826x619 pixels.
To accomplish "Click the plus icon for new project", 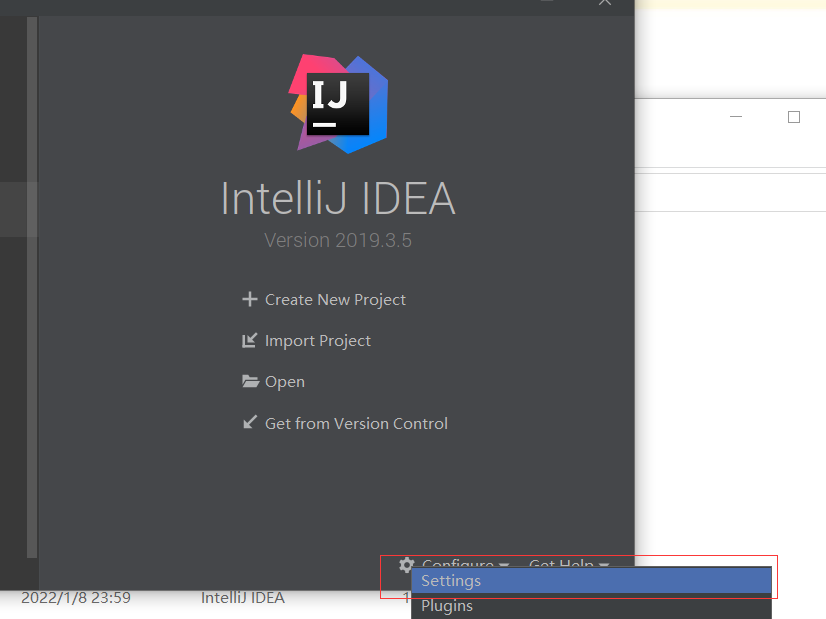I will point(250,299).
